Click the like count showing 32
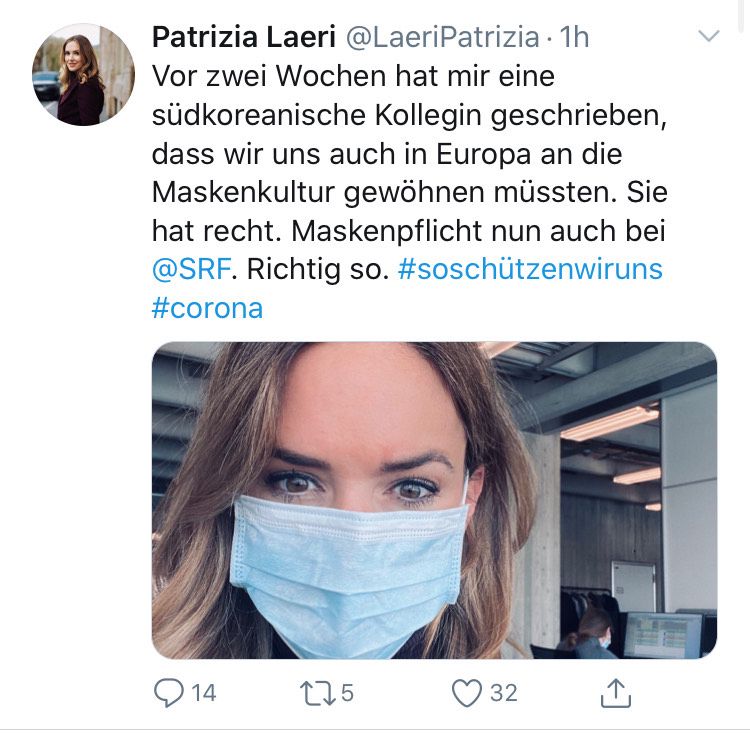 (504, 693)
